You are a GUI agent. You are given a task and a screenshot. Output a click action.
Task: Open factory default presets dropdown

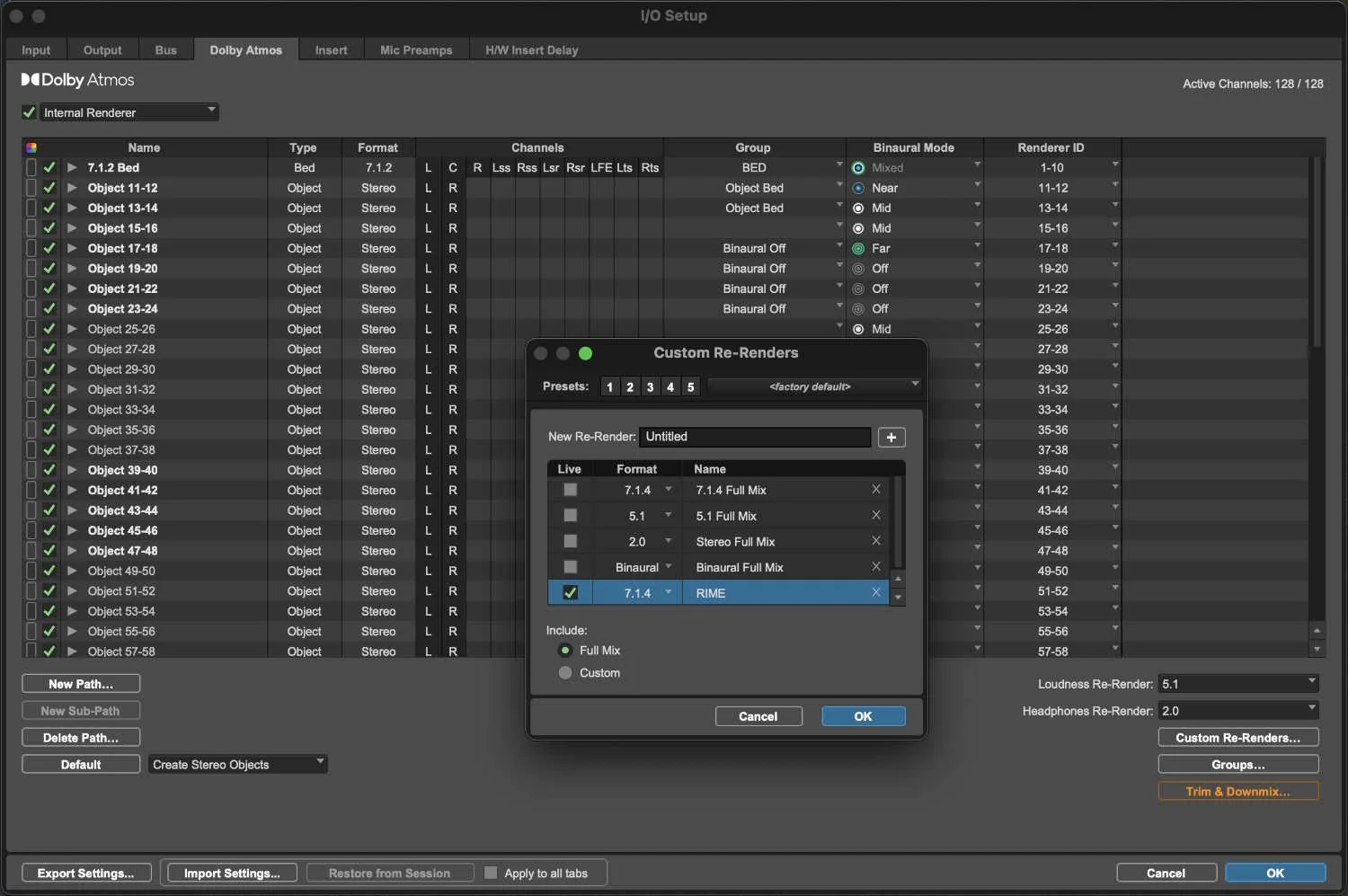[x=815, y=386]
